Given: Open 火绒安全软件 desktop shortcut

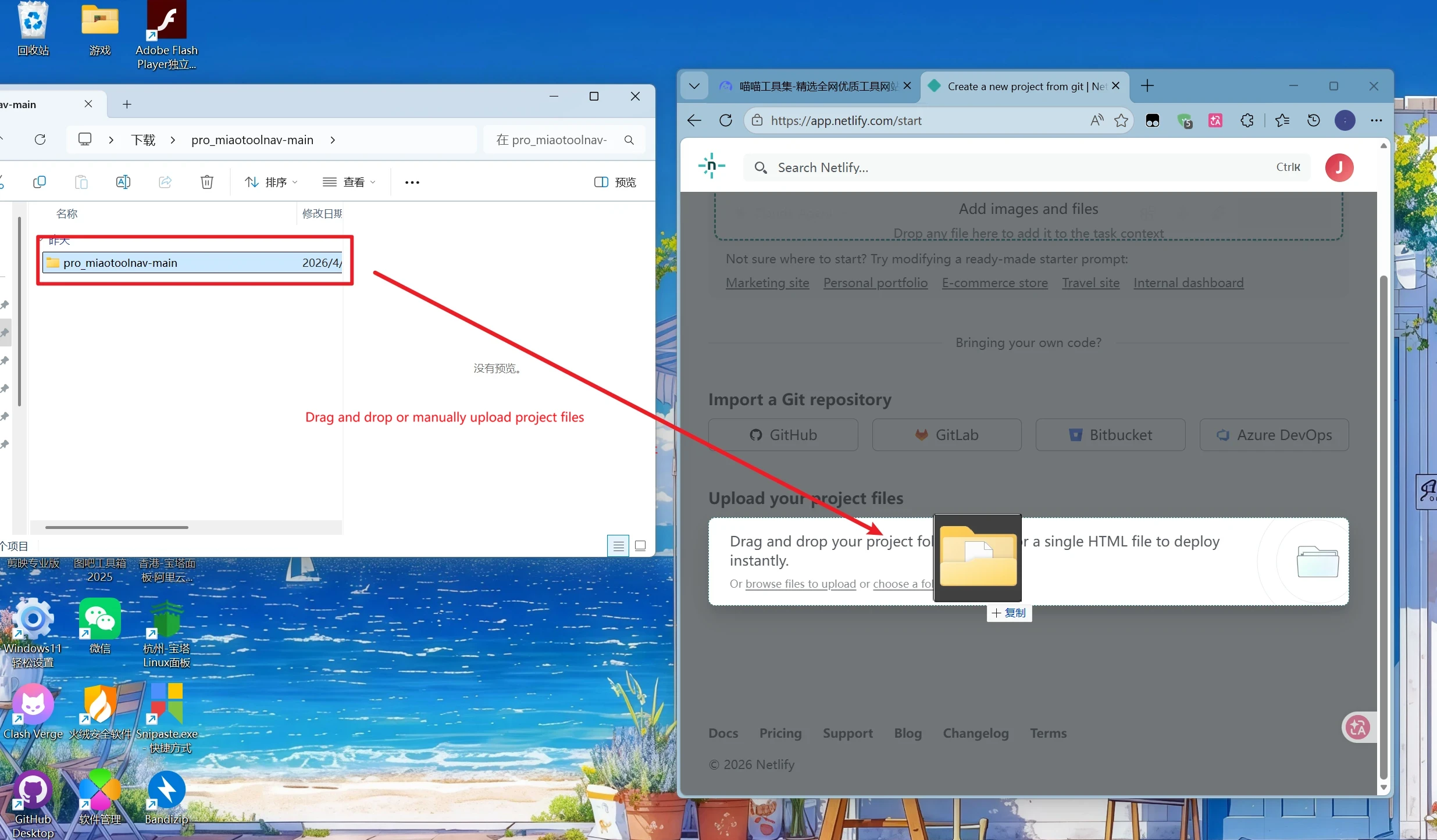Looking at the screenshot, I should [99, 712].
